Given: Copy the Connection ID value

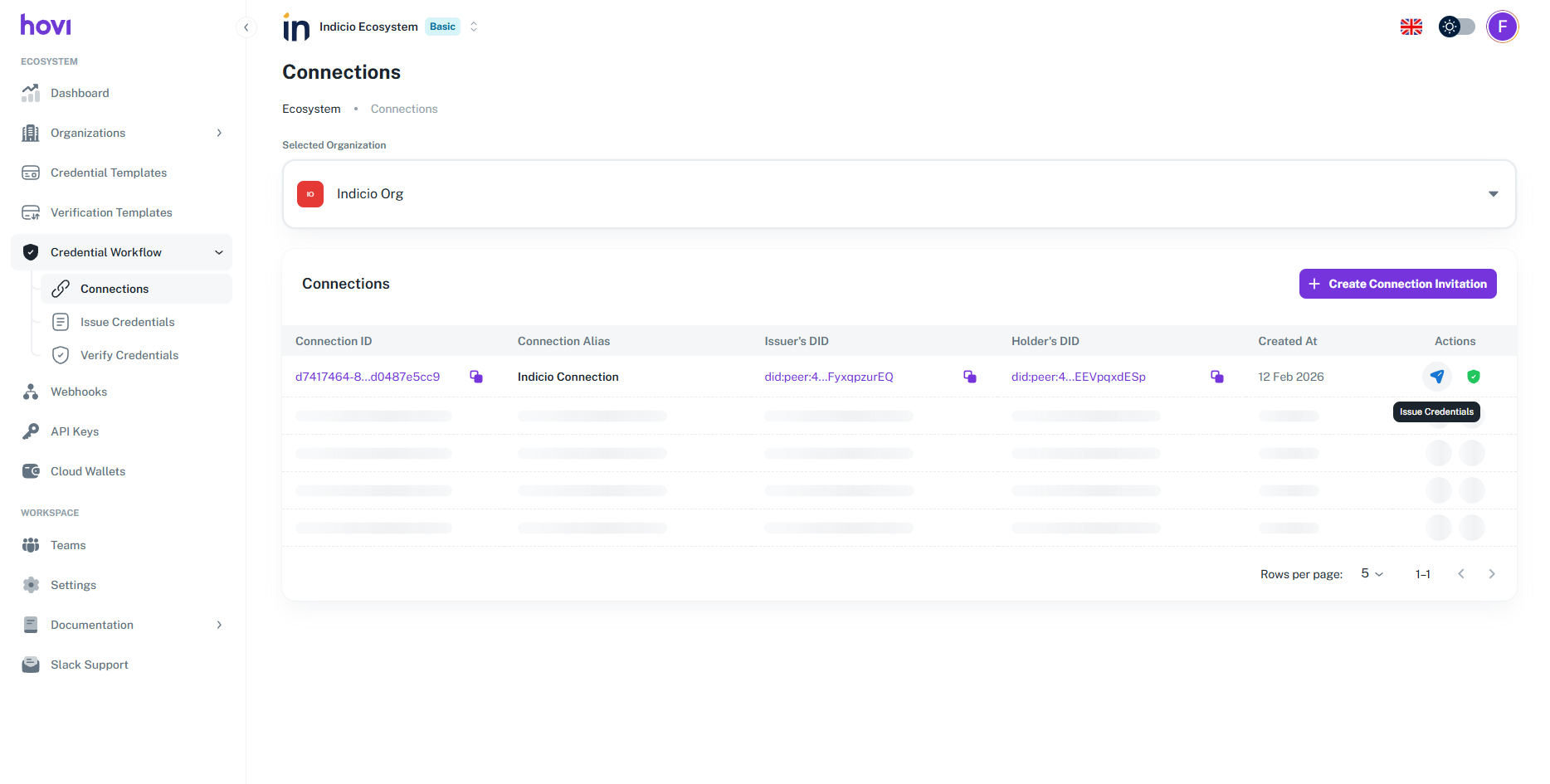Looking at the screenshot, I should click(476, 377).
